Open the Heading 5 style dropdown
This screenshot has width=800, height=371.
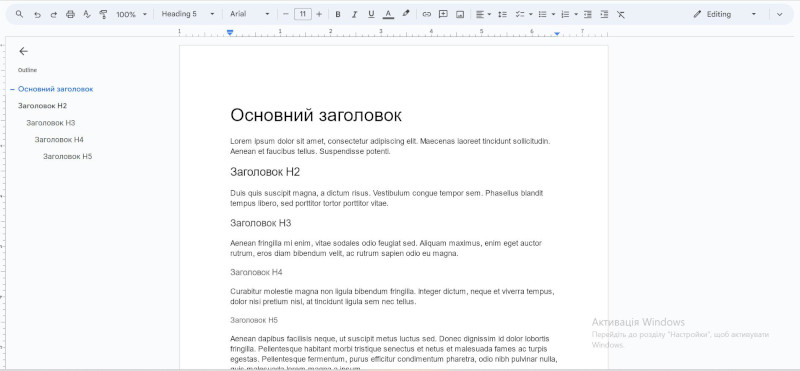pos(188,14)
